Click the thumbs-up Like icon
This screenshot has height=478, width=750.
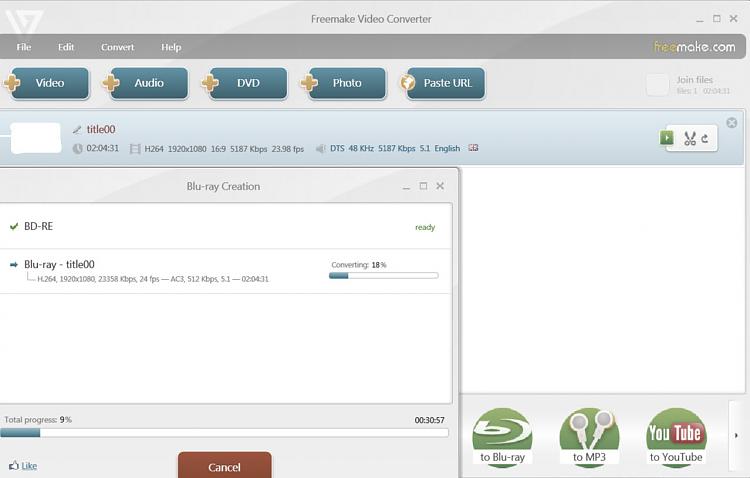(x=14, y=465)
